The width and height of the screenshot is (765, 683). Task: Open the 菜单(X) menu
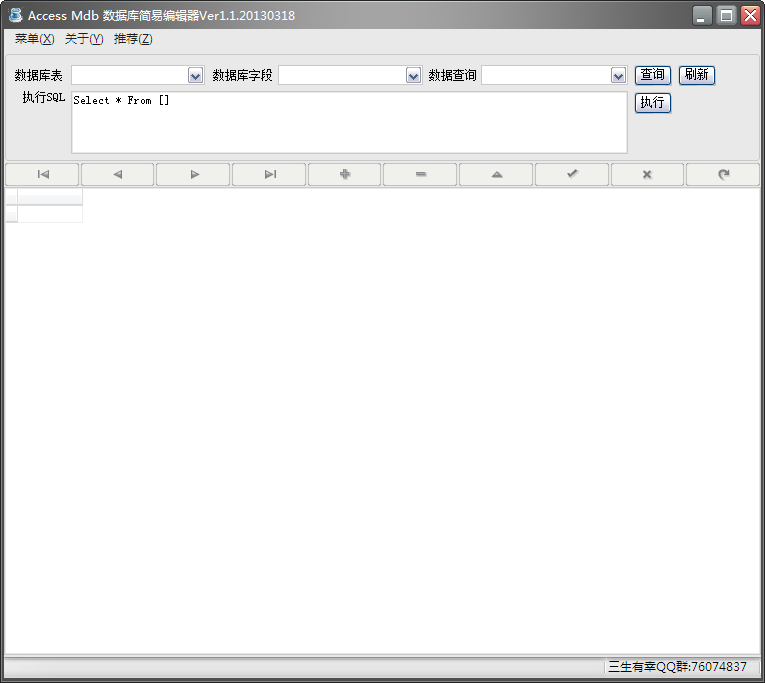[x=34, y=39]
